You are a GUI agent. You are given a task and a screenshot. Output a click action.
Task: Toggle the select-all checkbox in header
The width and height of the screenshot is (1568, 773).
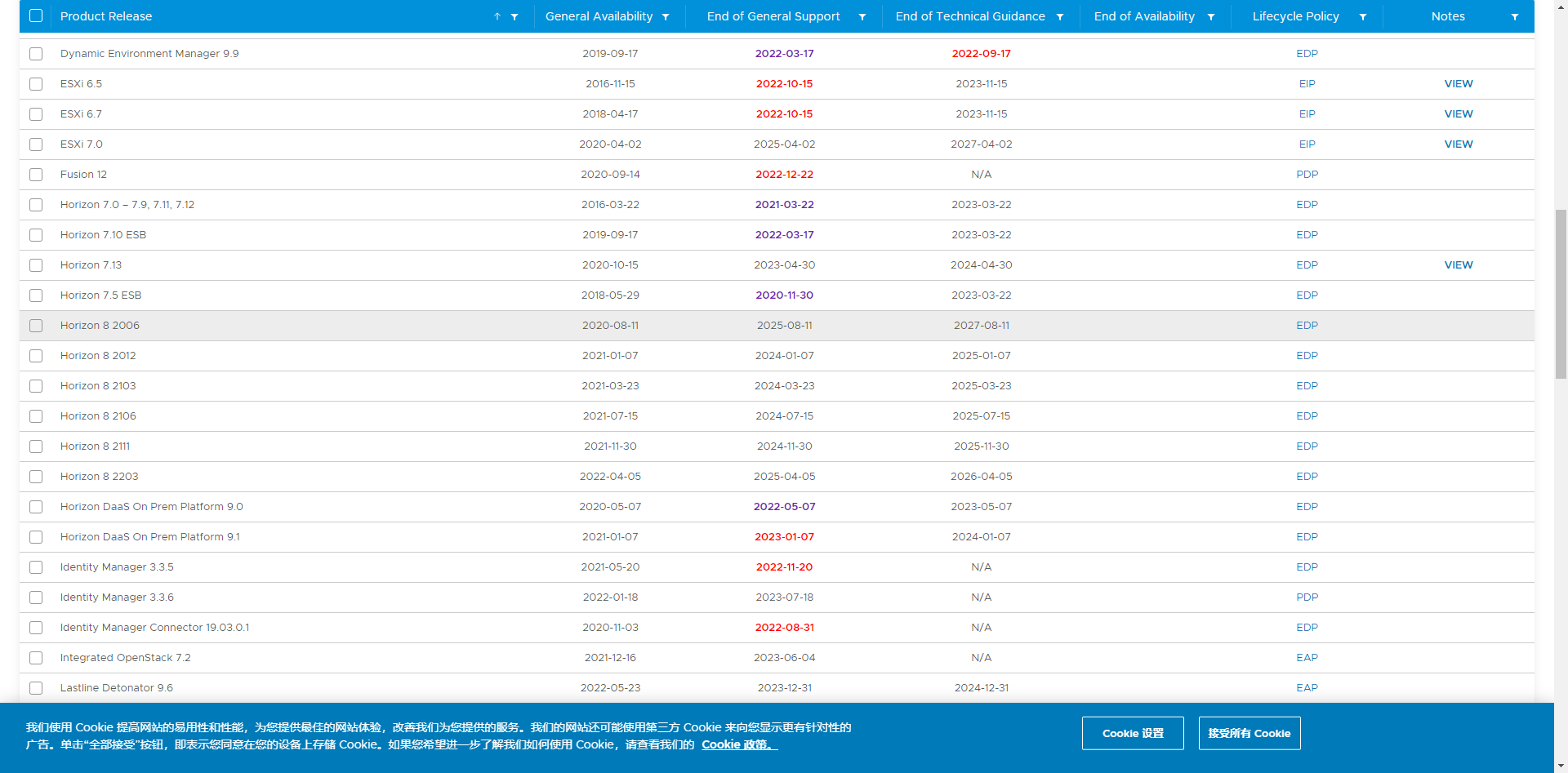[x=36, y=16]
